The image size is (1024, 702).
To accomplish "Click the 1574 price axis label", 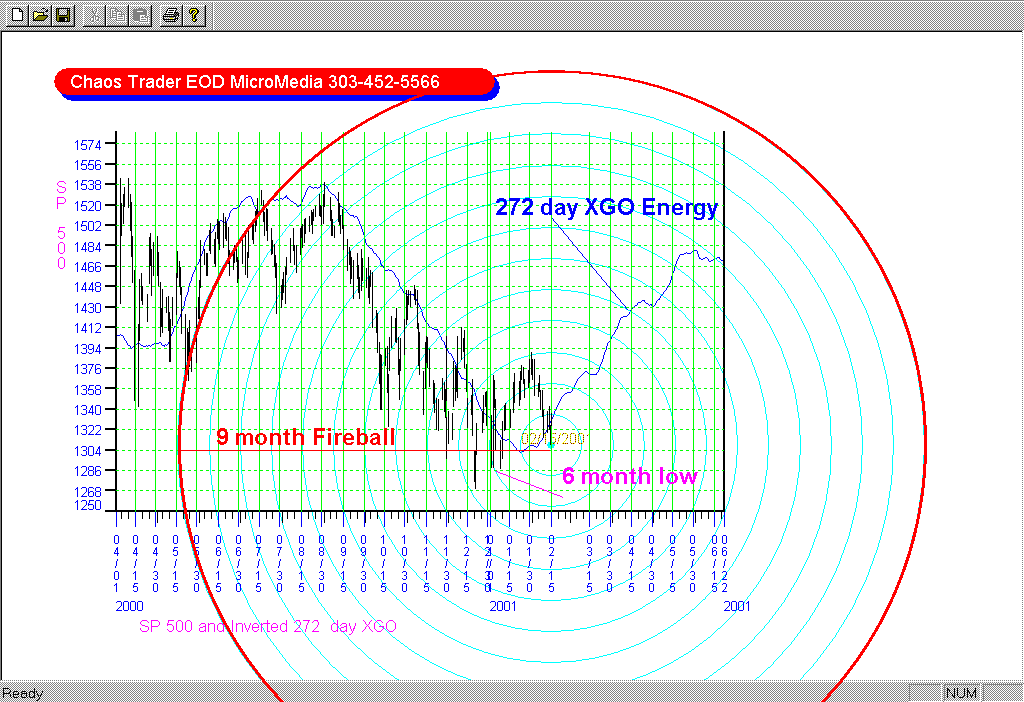I will pyautogui.click(x=88, y=145).
